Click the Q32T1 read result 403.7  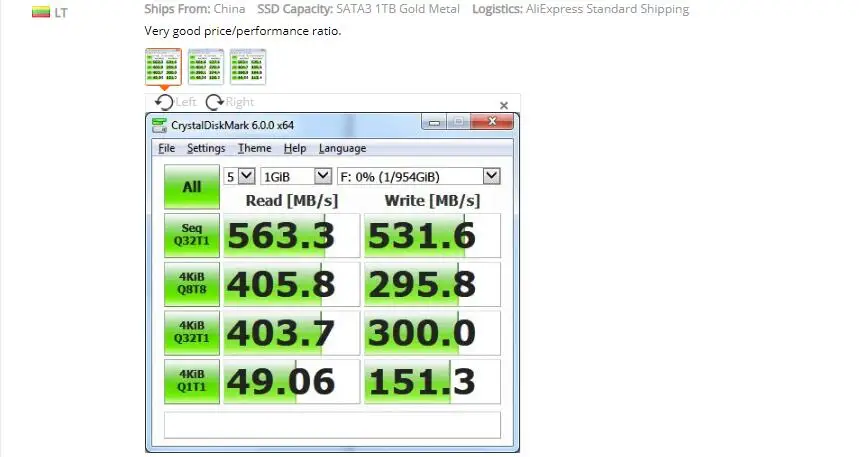coord(291,333)
